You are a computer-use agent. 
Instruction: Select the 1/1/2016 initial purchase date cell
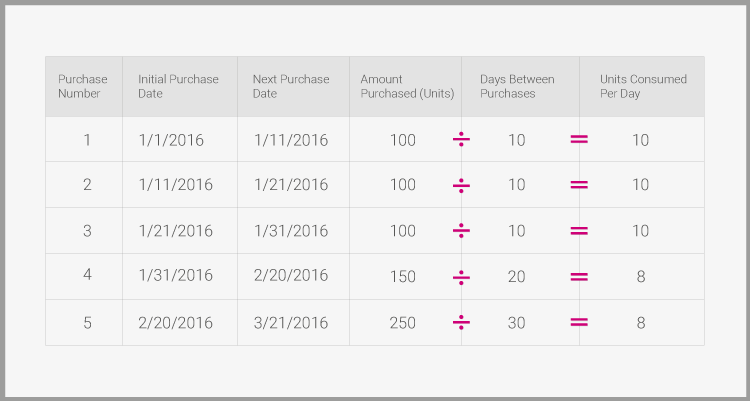[x=171, y=140]
